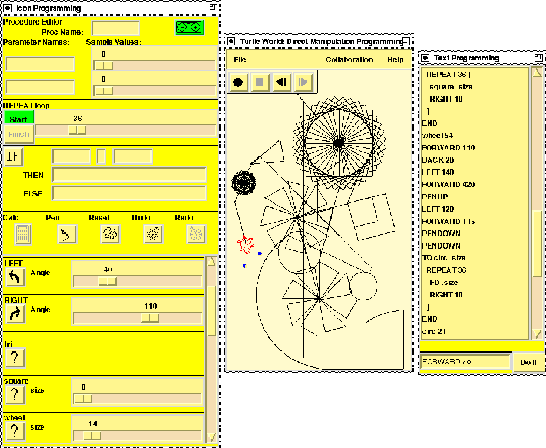The width and height of the screenshot is (546, 448).
Task: Click the LEFT turn arrow icon
Action: point(15,277)
